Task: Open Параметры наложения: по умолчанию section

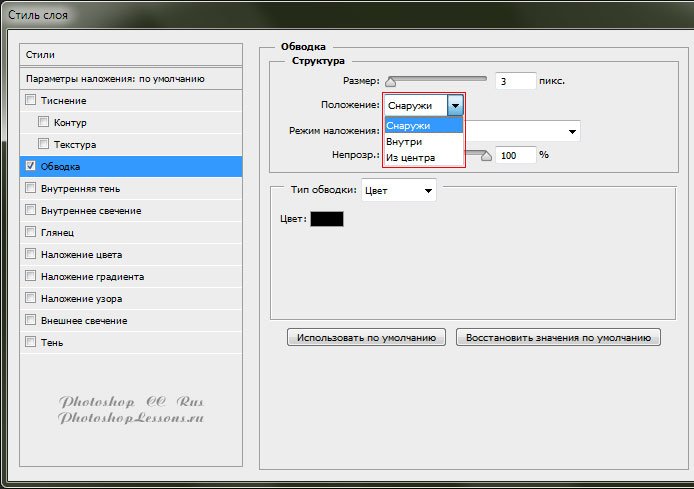Action: (x=131, y=77)
